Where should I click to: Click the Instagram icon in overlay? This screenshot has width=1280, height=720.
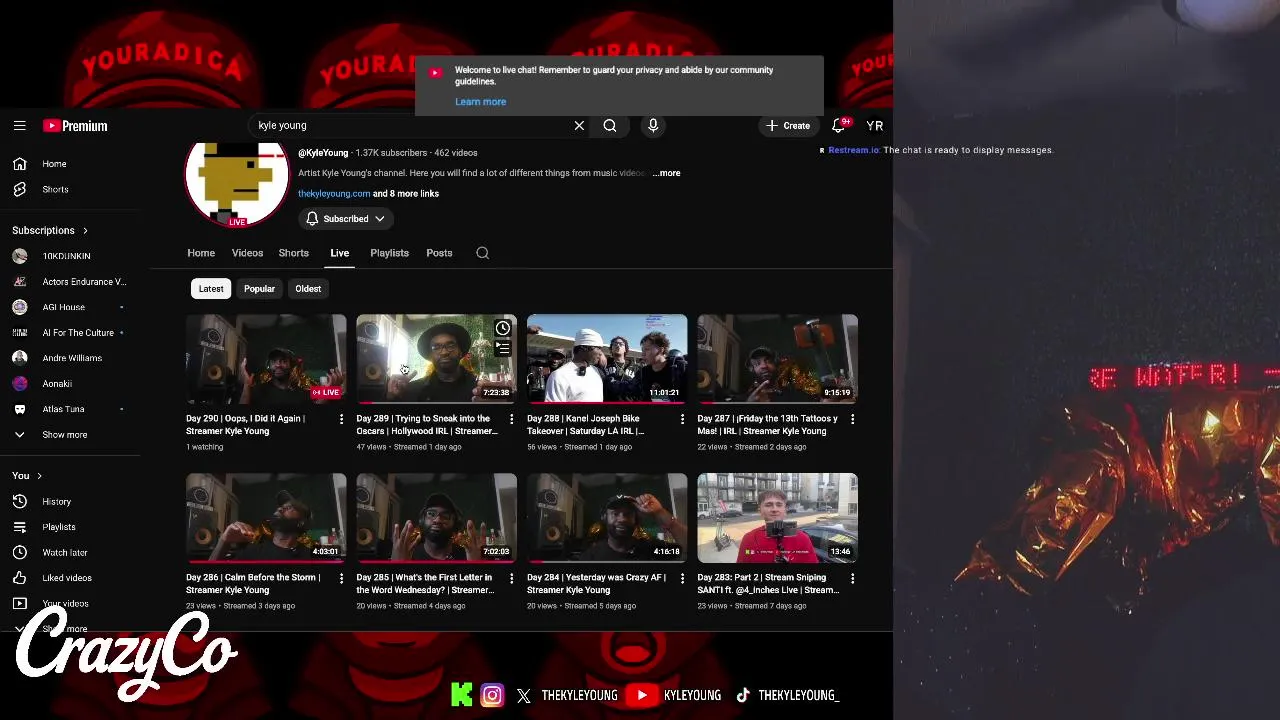click(x=492, y=695)
